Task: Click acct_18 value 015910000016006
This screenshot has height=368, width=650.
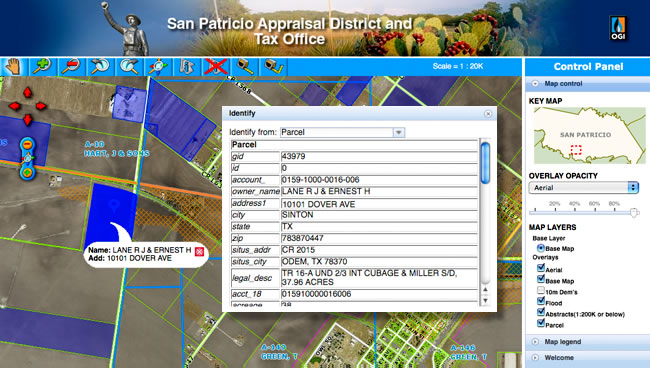Action: (379, 294)
